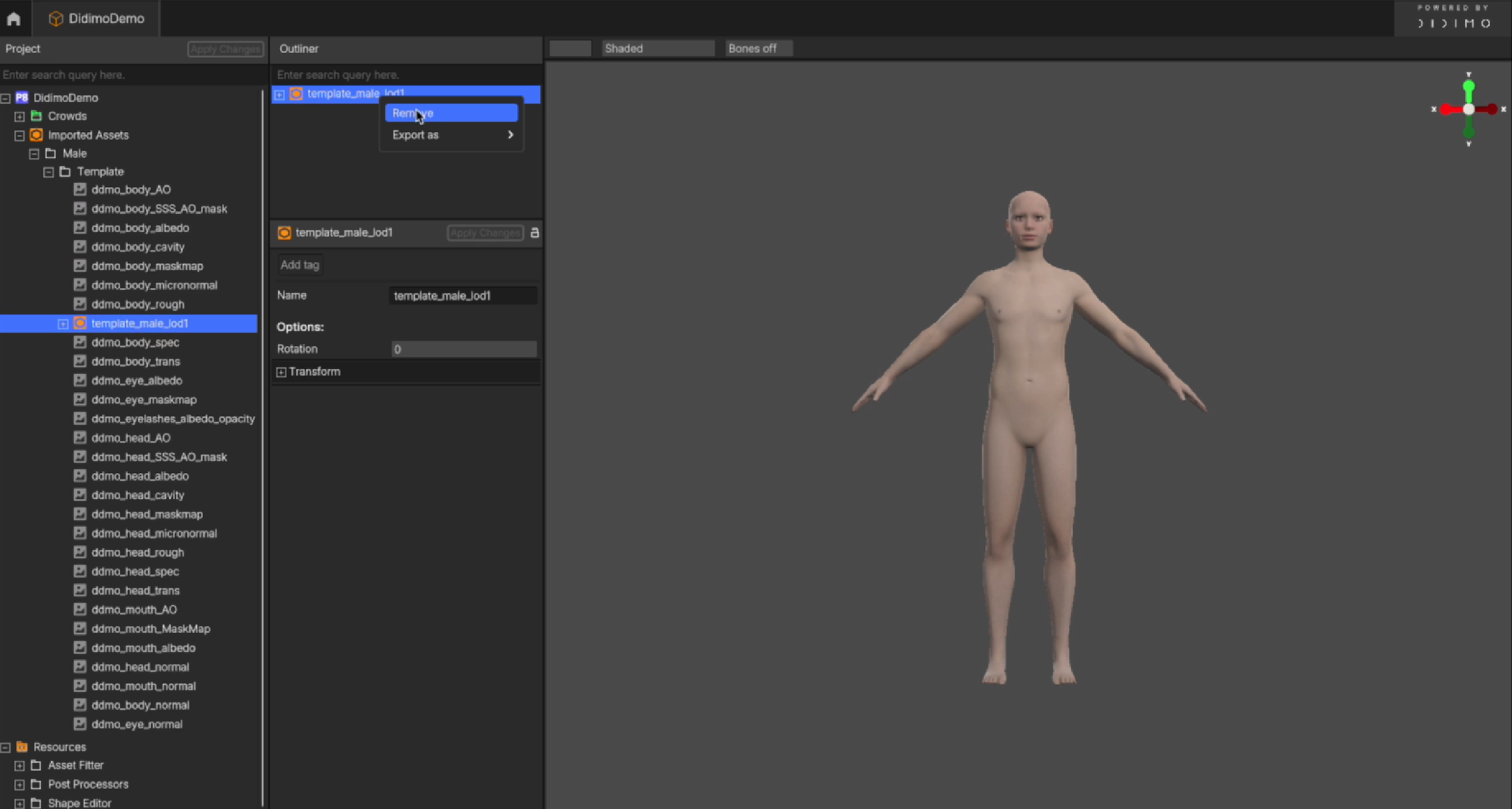The image size is (1512, 809).
Task: Select ddmo_head_micronormal
Action: pyautogui.click(x=154, y=533)
